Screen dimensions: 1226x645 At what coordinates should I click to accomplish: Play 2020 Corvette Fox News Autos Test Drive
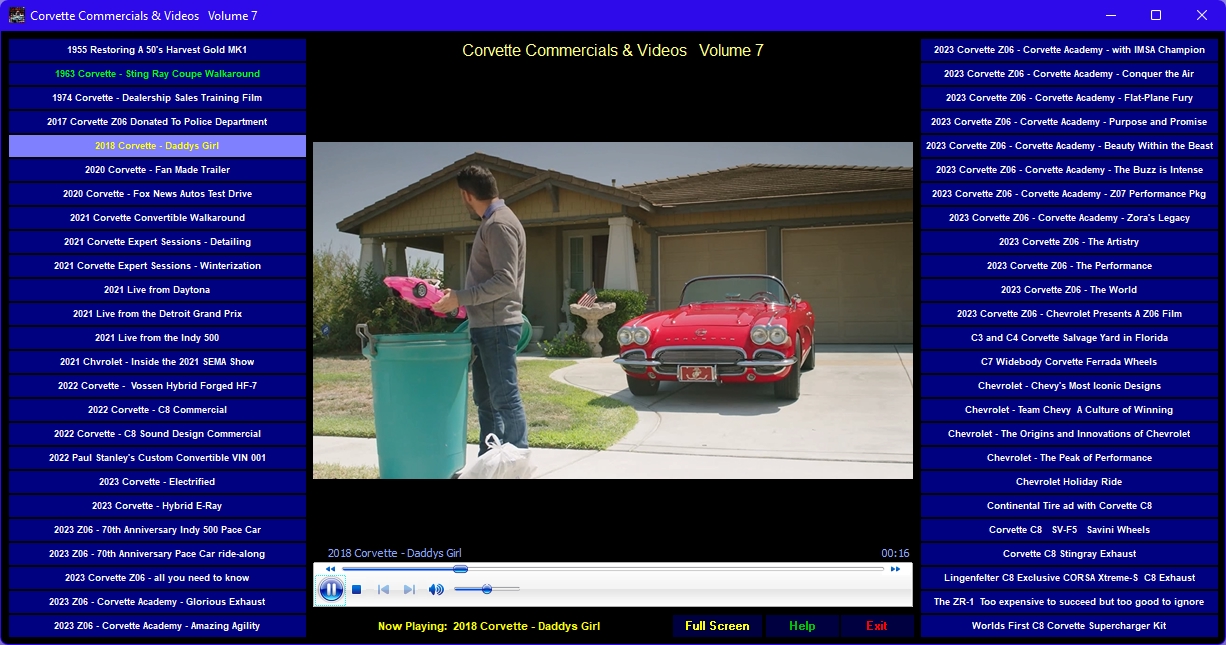pyautogui.click(x=157, y=194)
